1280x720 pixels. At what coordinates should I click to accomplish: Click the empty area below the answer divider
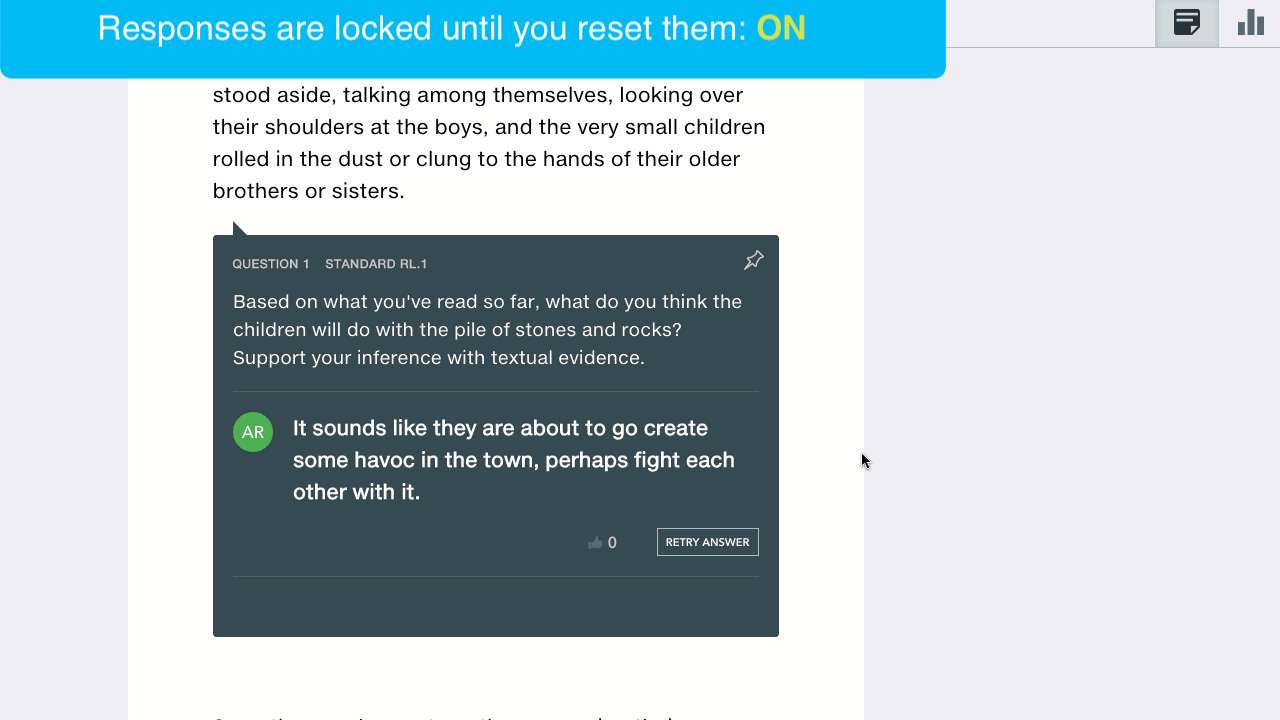tap(496, 606)
